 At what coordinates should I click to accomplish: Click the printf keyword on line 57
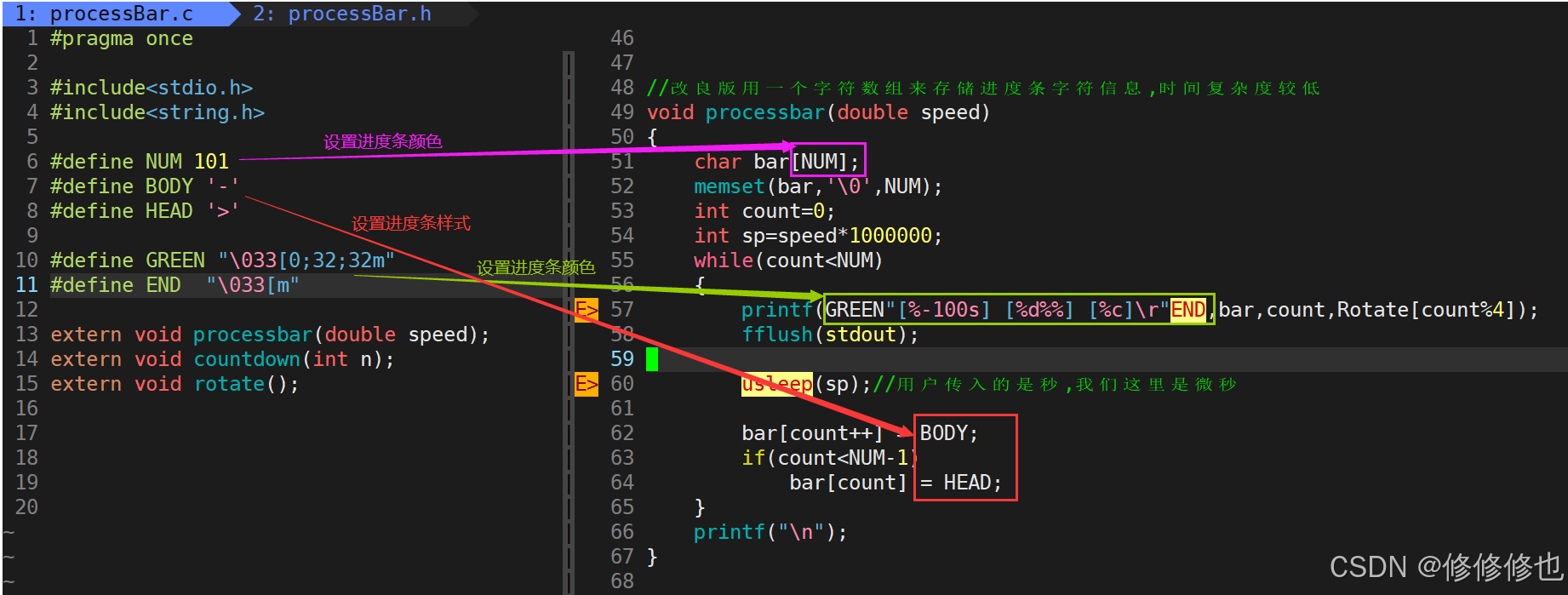(776, 310)
